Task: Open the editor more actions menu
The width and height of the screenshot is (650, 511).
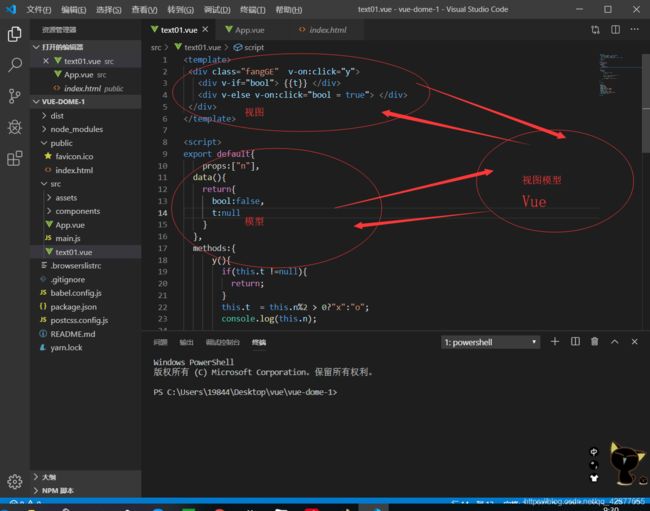Action: point(634,29)
